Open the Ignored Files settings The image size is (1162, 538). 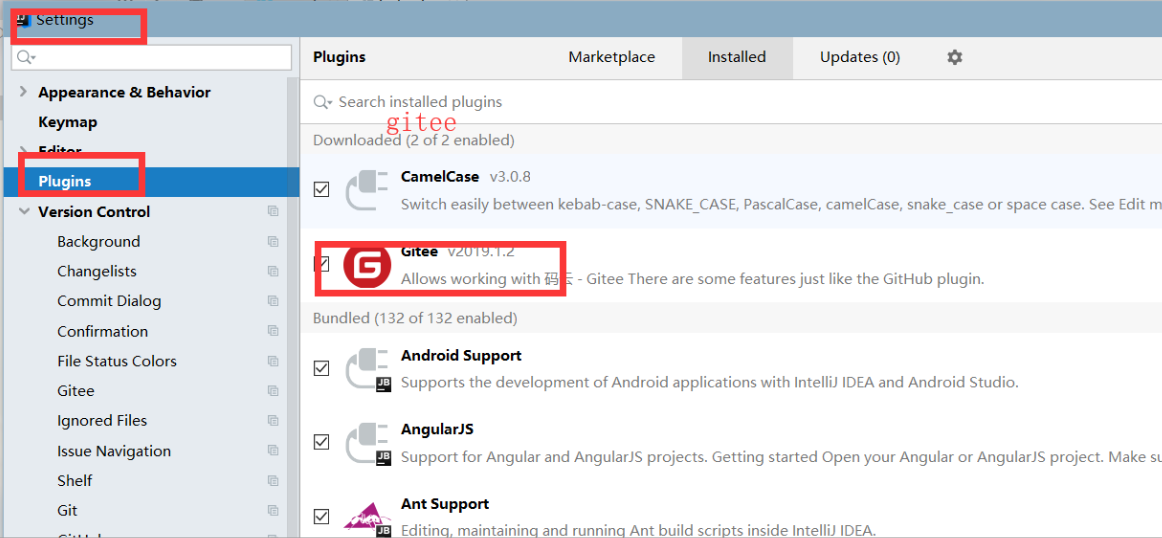point(102,420)
